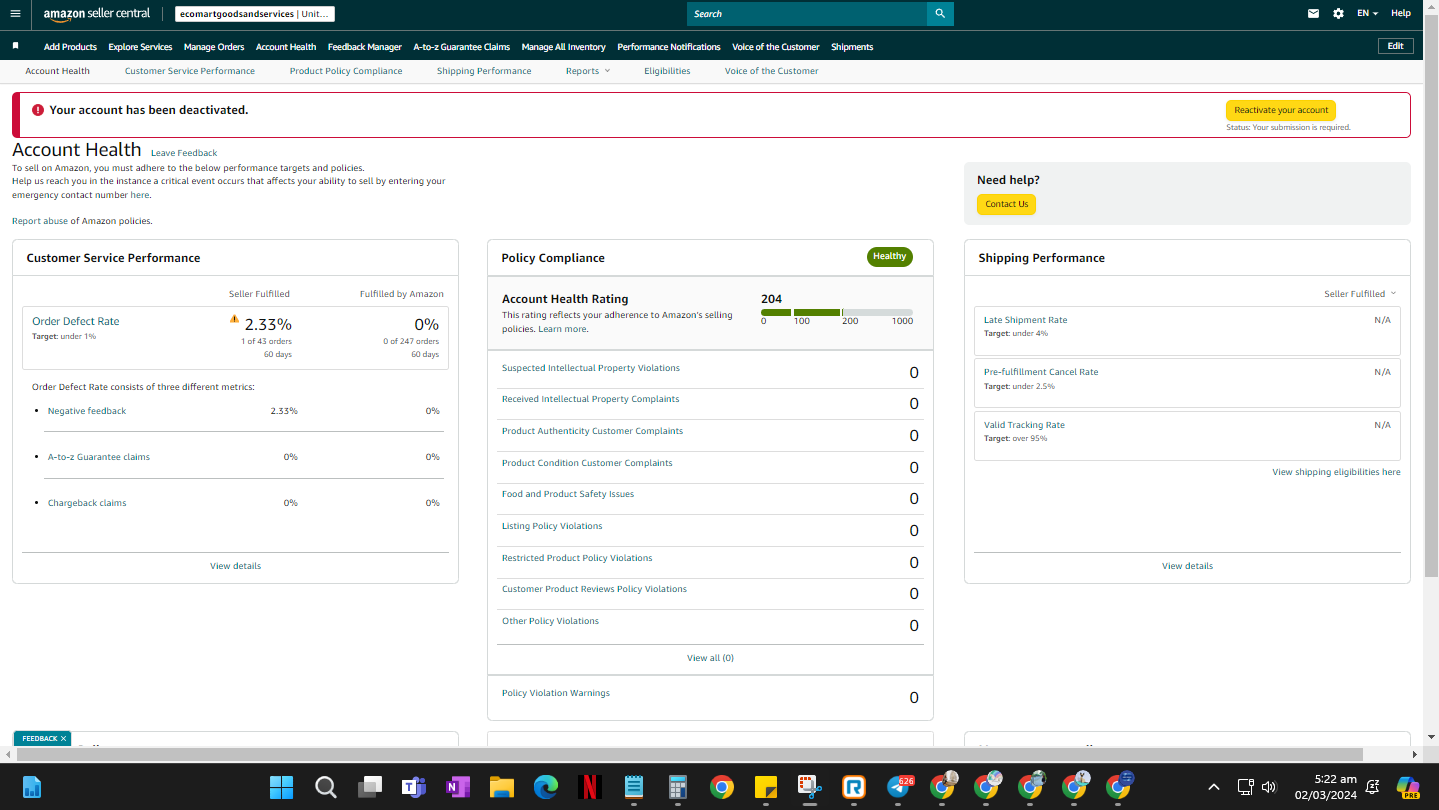Open the hamburger navigation menu
The width and height of the screenshot is (1439, 810).
click(15, 14)
